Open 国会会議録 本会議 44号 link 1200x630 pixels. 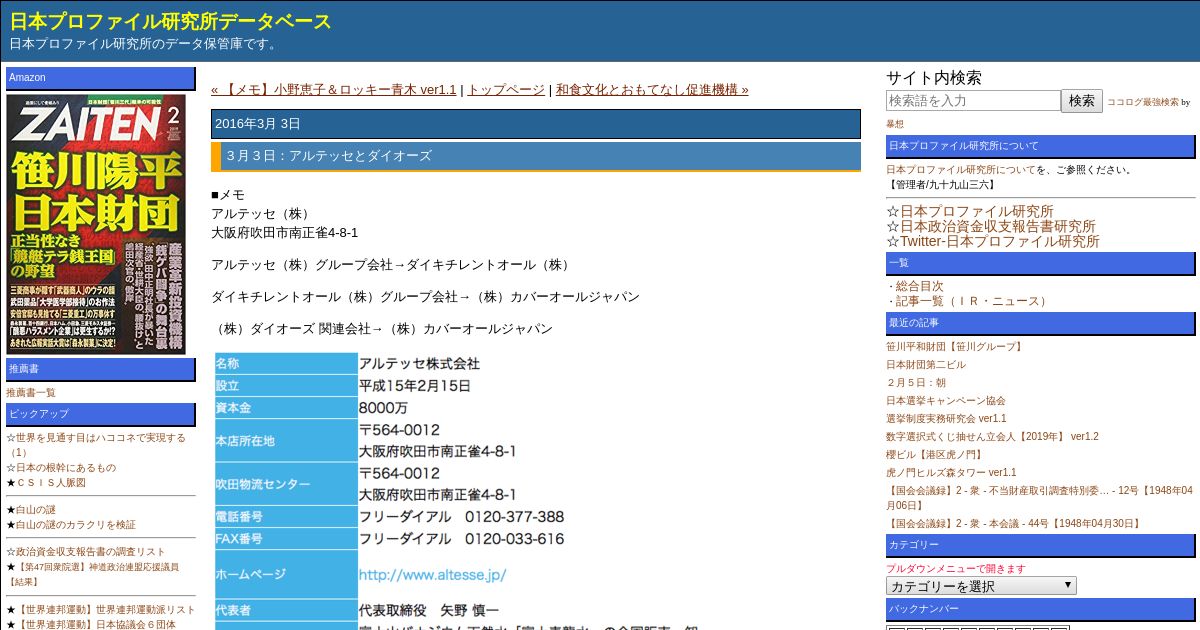coord(1014,524)
